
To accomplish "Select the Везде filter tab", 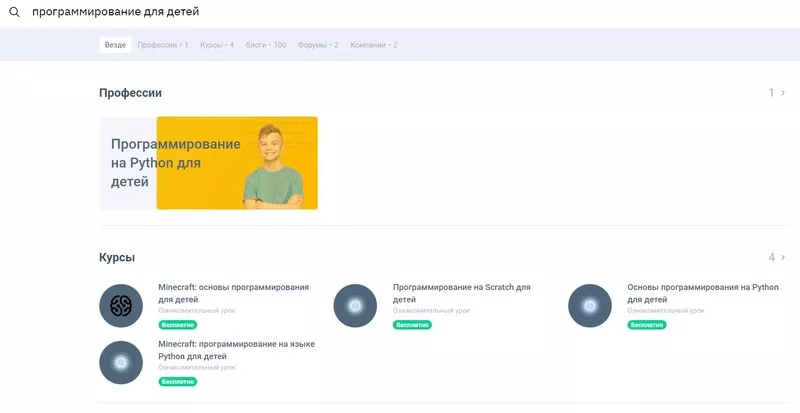I will click(115, 45).
